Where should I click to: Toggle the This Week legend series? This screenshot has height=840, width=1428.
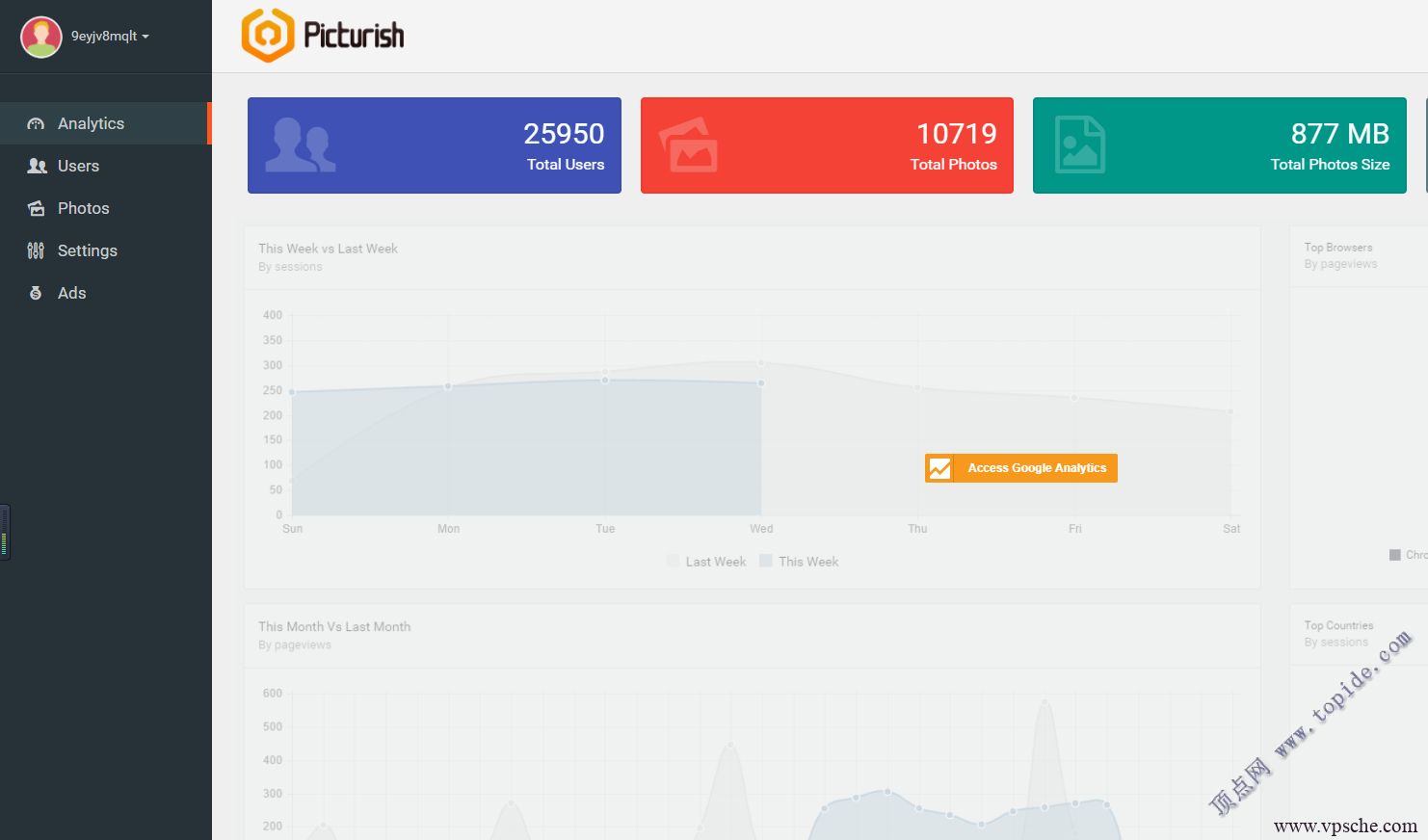(799, 562)
